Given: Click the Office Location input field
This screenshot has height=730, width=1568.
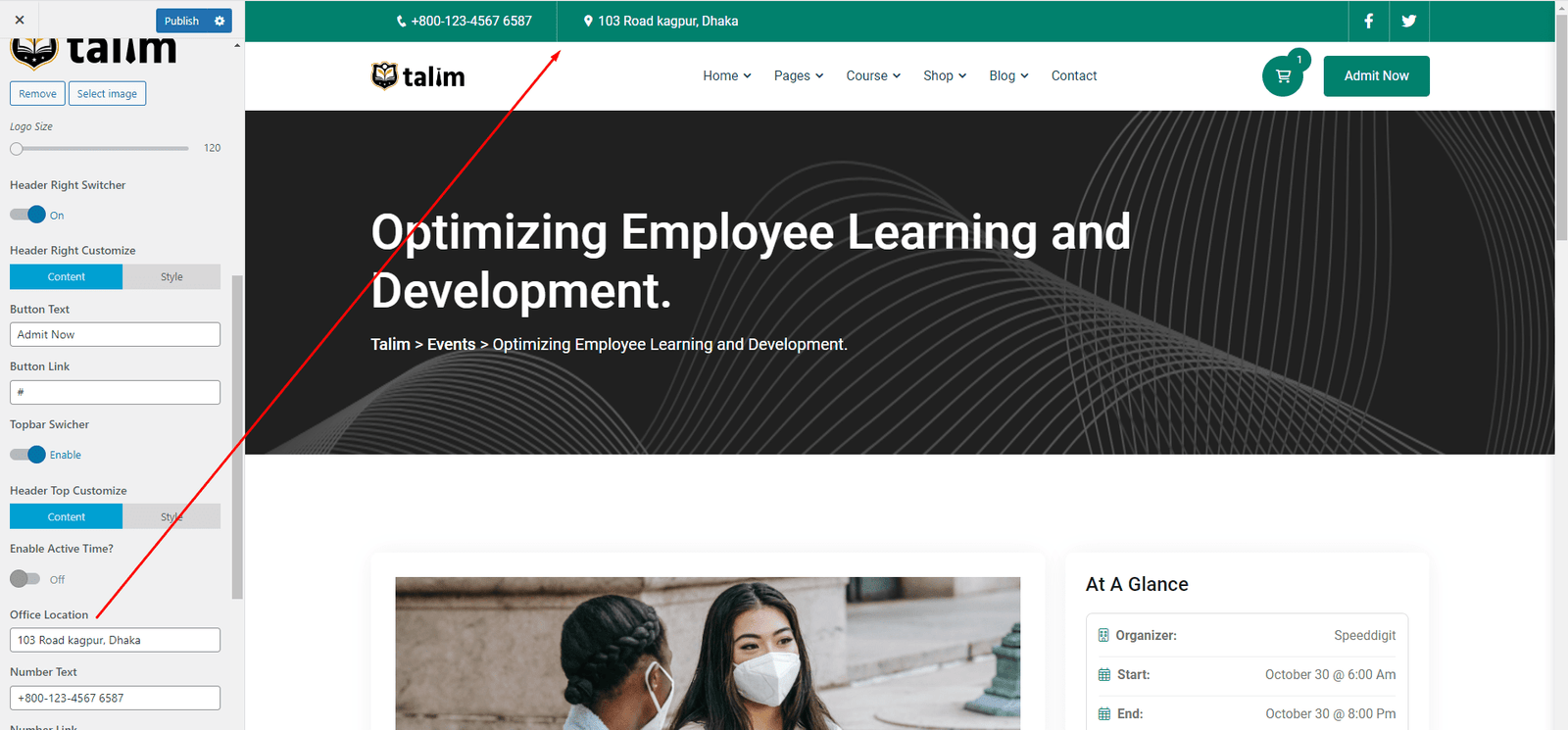Looking at the screenshot, I should pos(115,640).
